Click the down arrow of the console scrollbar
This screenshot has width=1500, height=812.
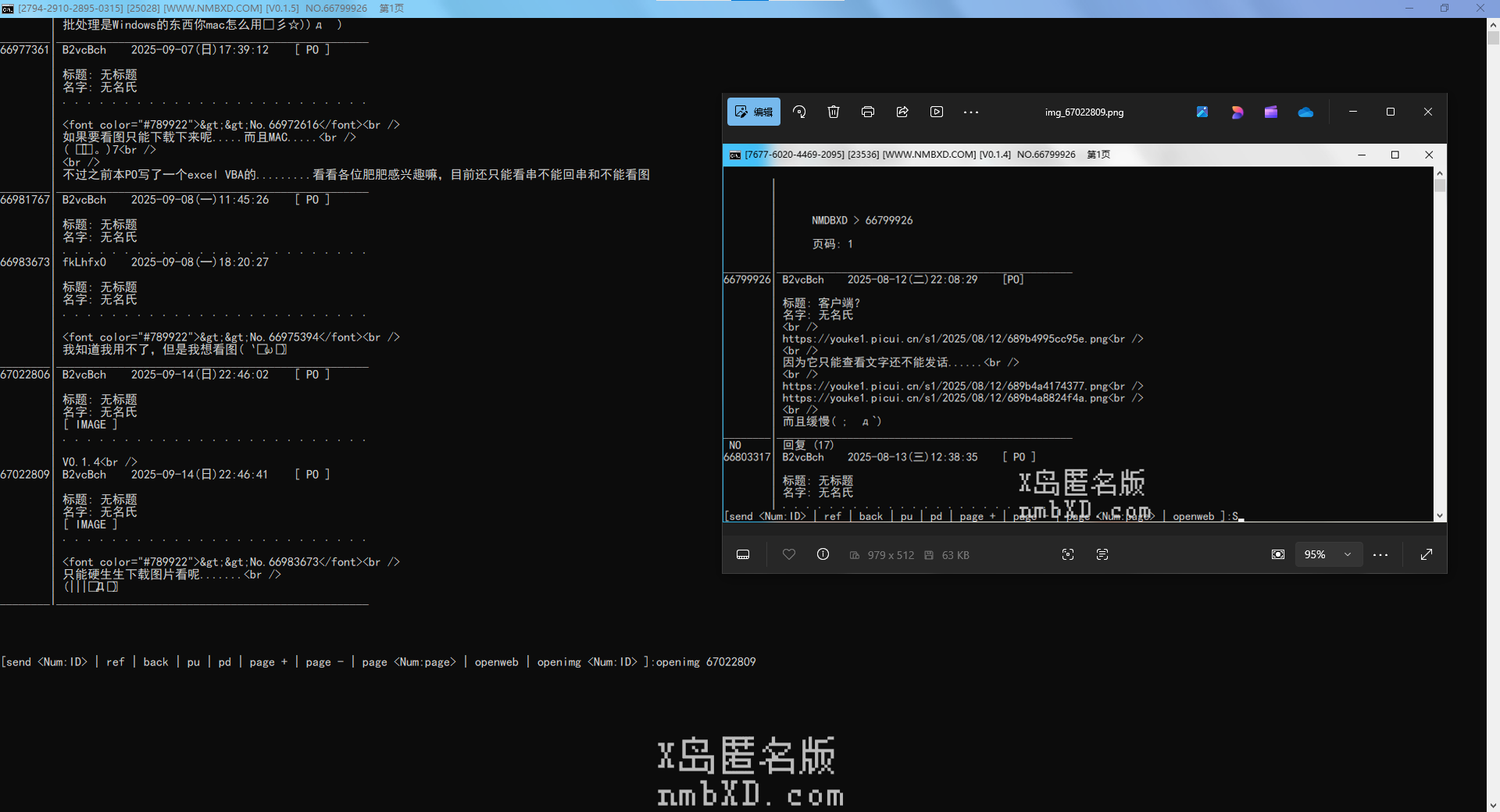(1493, 805)
